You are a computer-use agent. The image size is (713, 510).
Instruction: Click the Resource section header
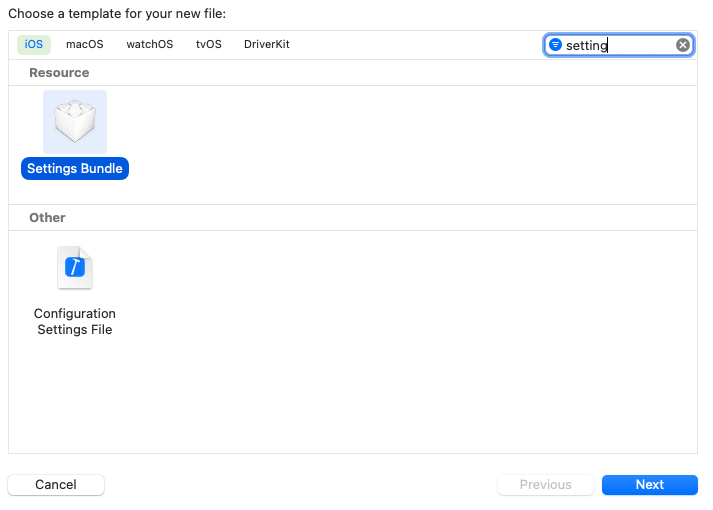click(59, 73)
